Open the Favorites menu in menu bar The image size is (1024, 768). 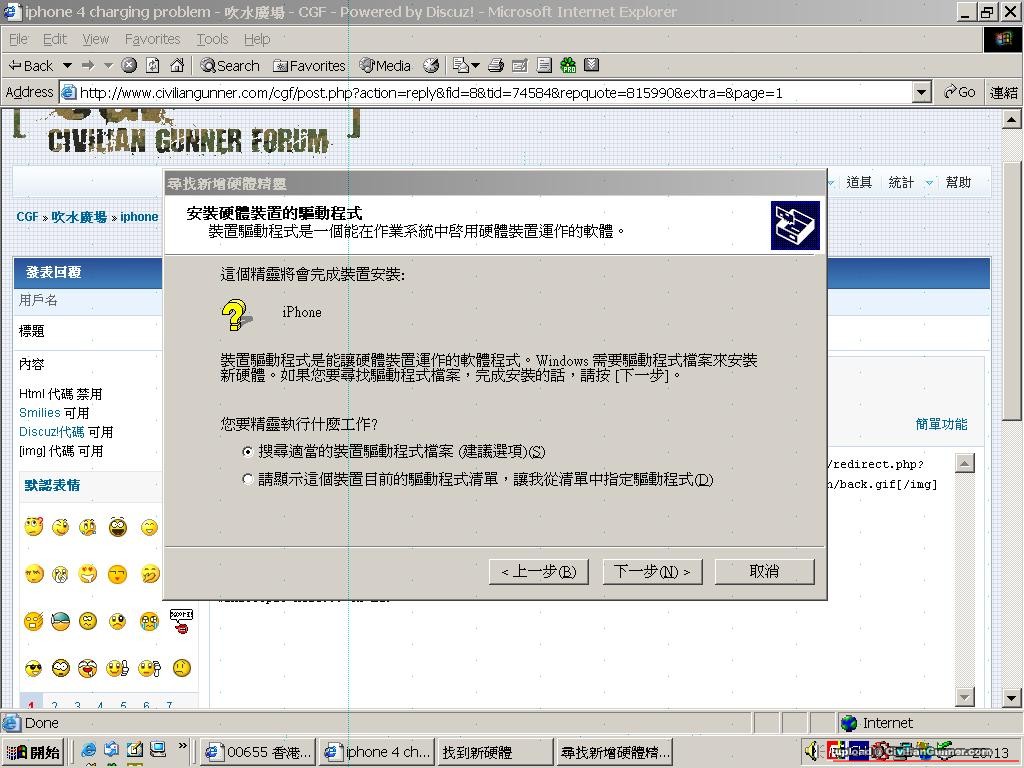[x=152, y=39]
